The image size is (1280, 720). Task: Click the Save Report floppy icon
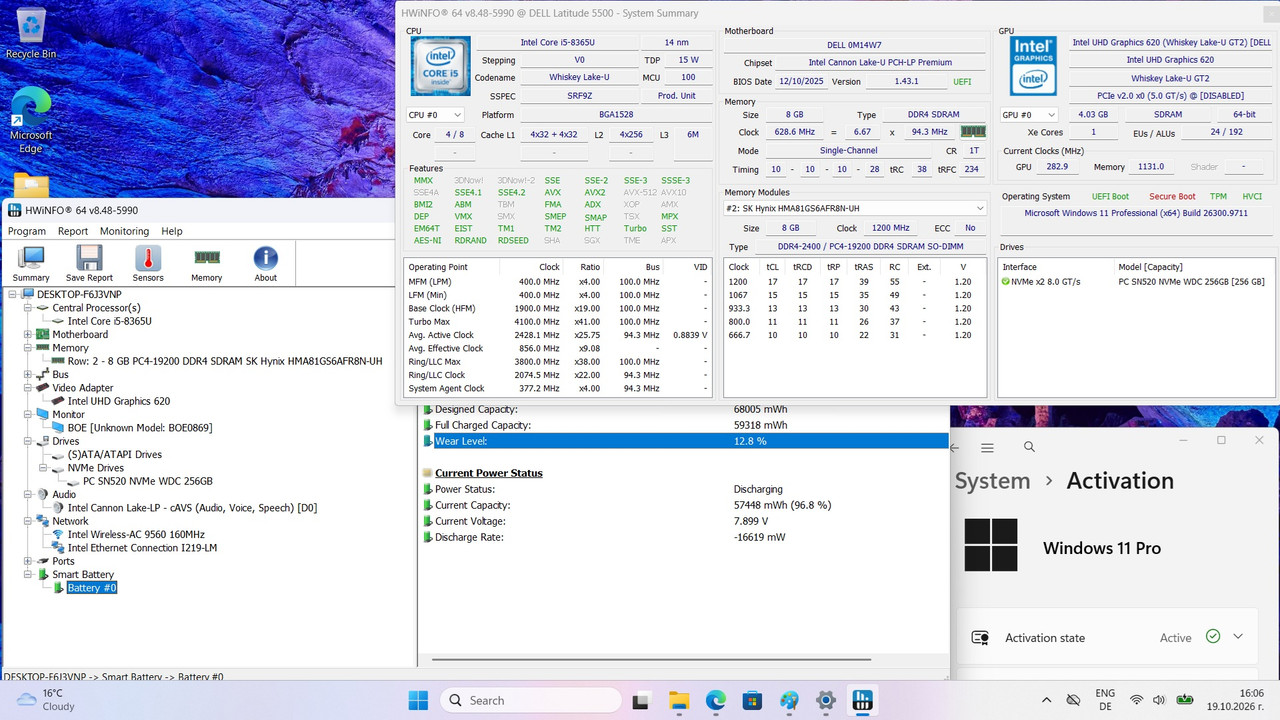tap(89, 264)
